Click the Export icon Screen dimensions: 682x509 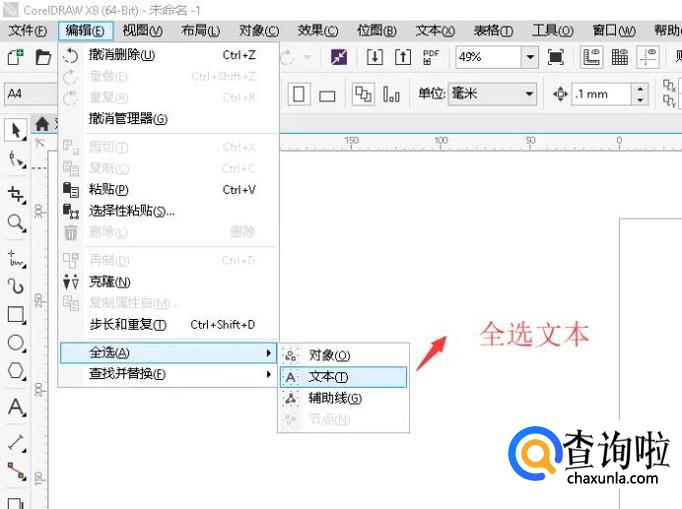click(403, 57)
